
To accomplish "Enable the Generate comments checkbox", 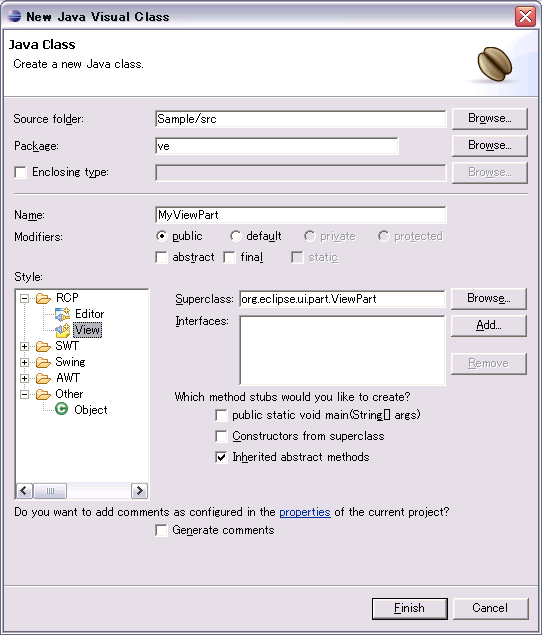I will (x=161, y=531).
